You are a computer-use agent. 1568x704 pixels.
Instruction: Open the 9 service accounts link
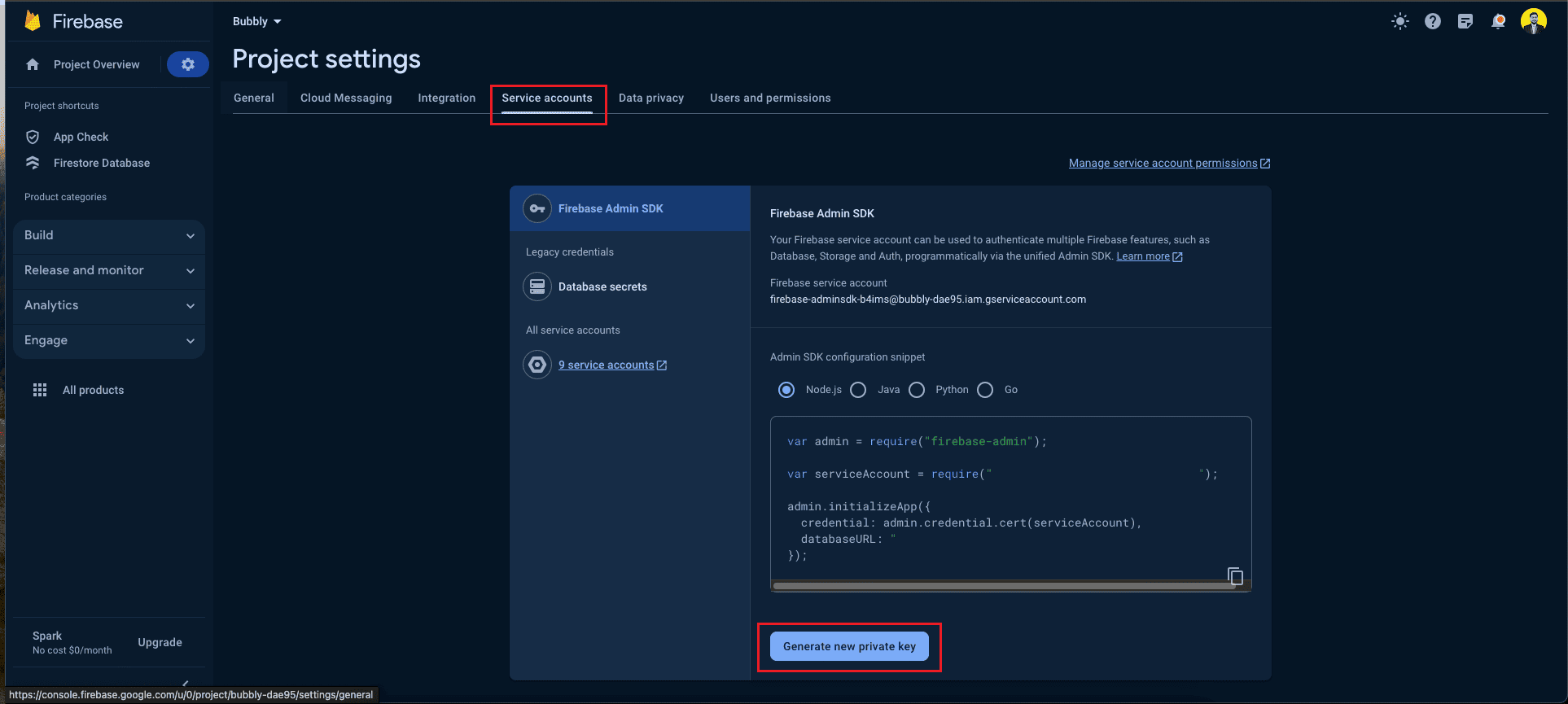pyautogui.click(x=607, y=365)
